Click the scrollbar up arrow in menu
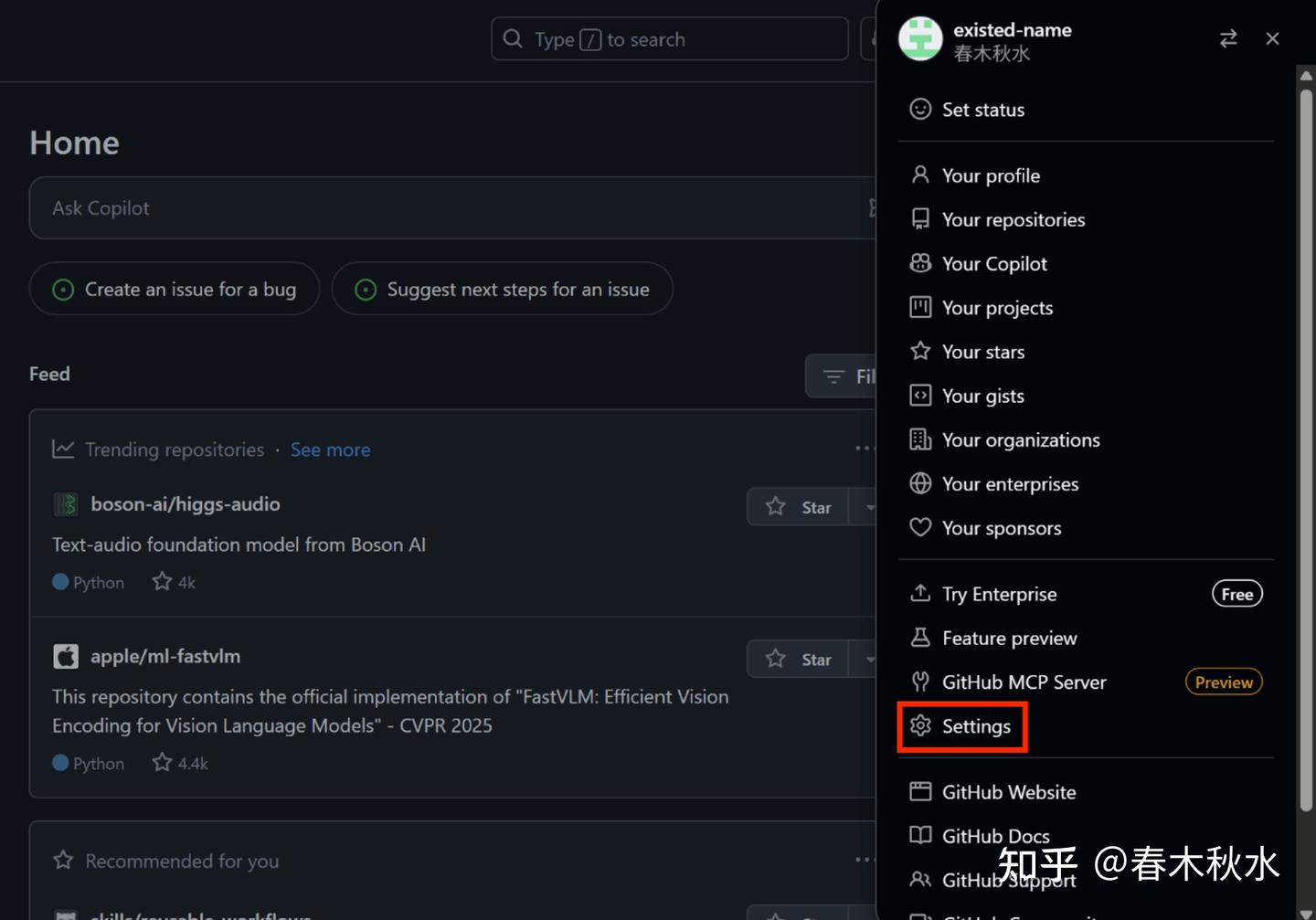The width and height of the screenshot is (1316, 920). coord(1306,76)
